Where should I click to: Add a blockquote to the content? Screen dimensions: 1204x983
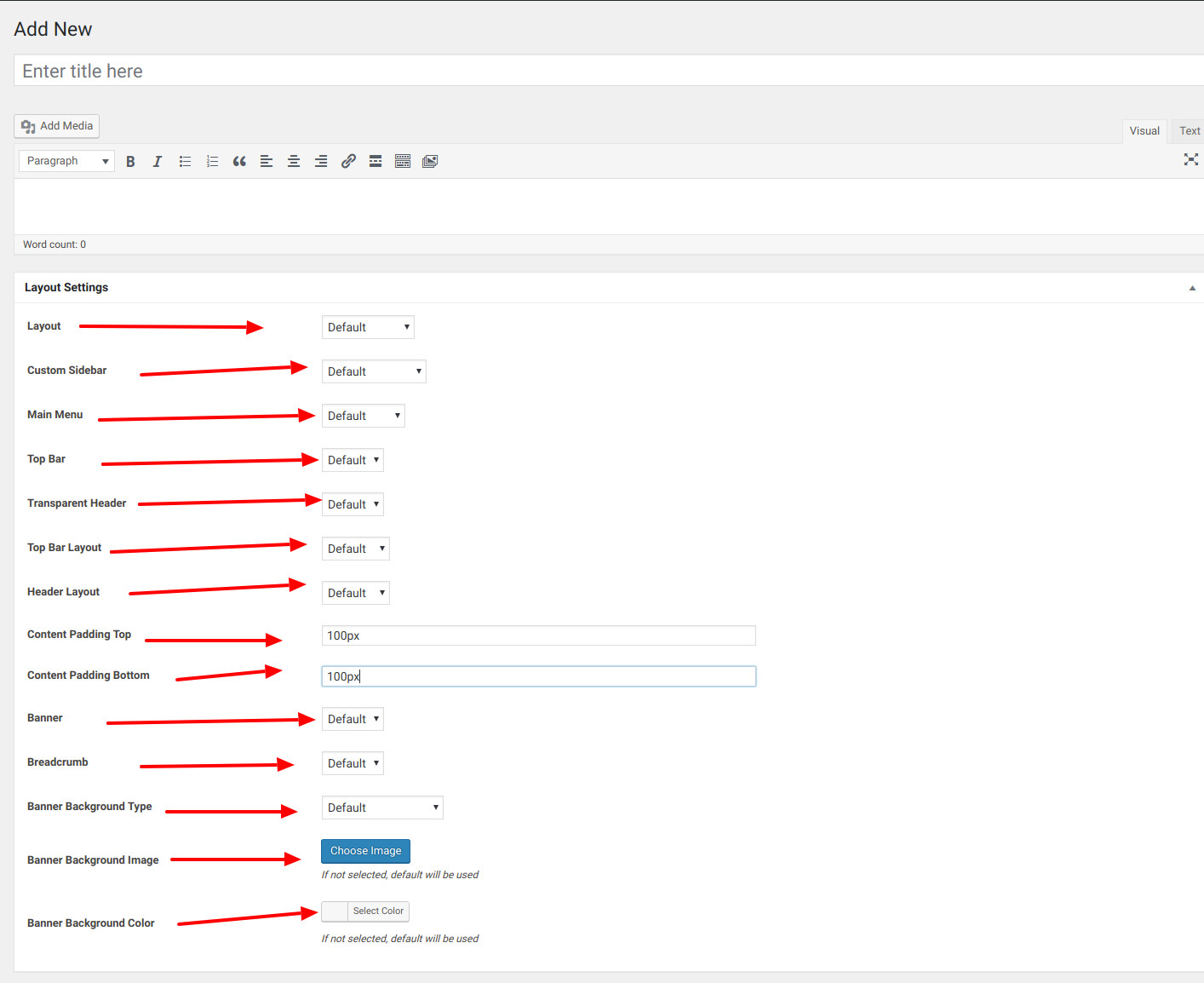239,161
